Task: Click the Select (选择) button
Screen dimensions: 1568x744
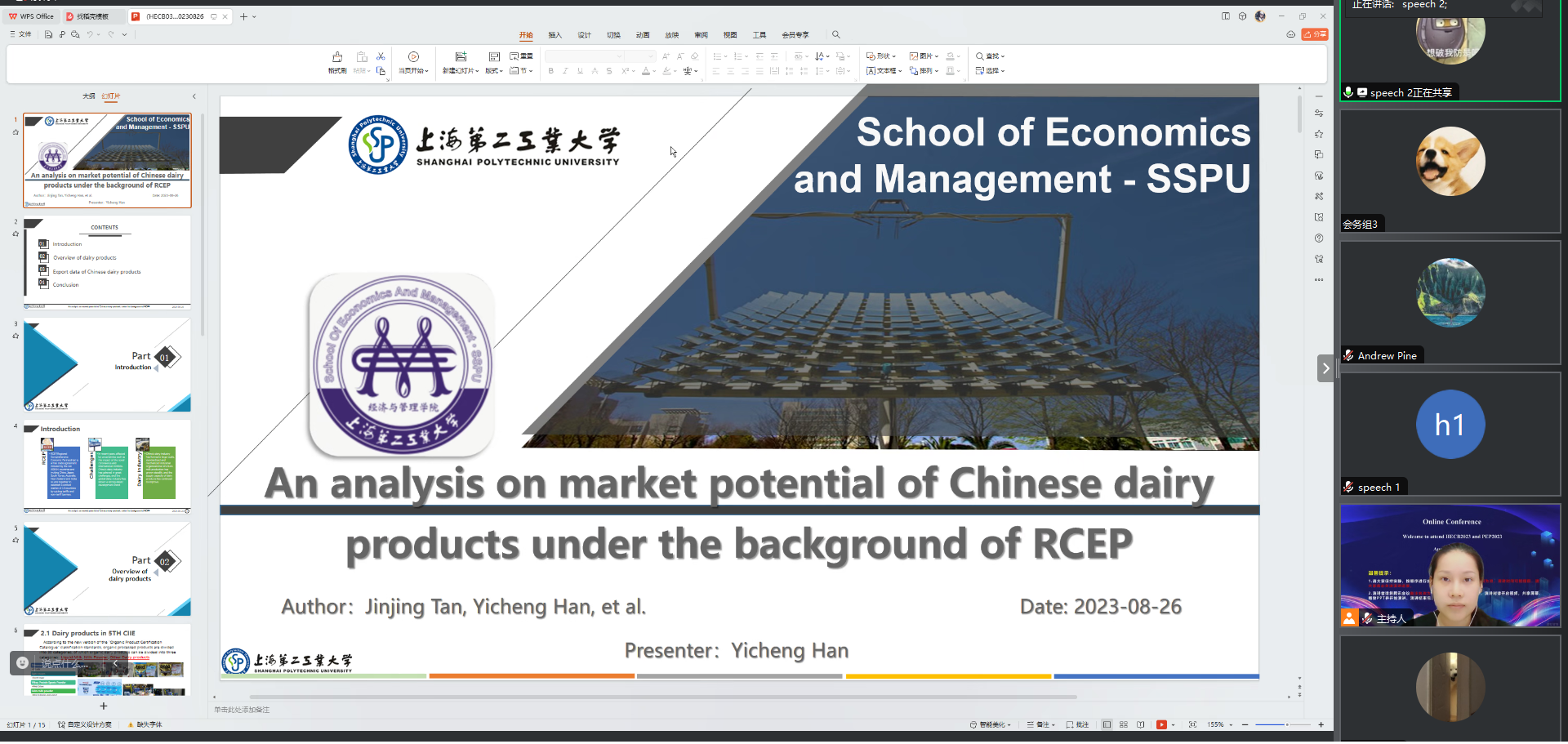Action: click(x=990, y=71)
